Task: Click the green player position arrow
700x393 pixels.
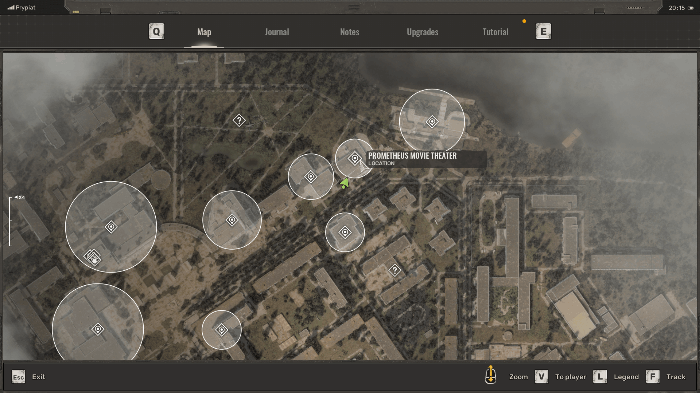Action: 344,183
